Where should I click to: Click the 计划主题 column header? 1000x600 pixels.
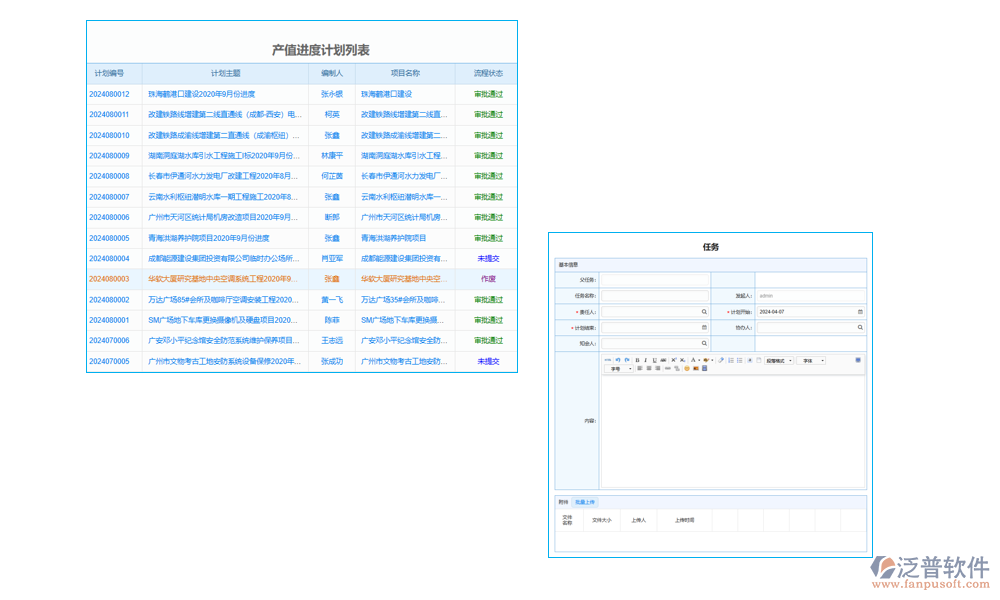[x=225, y=73]
